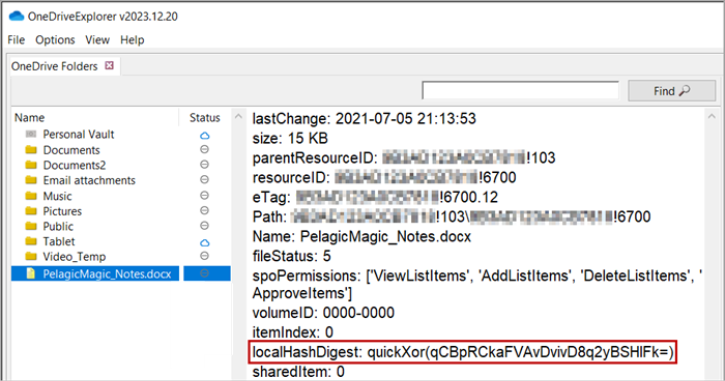Image resolution: width=725 pixels, height=381 pixels.
Task: Open the File menu
Action: [16, 40]
